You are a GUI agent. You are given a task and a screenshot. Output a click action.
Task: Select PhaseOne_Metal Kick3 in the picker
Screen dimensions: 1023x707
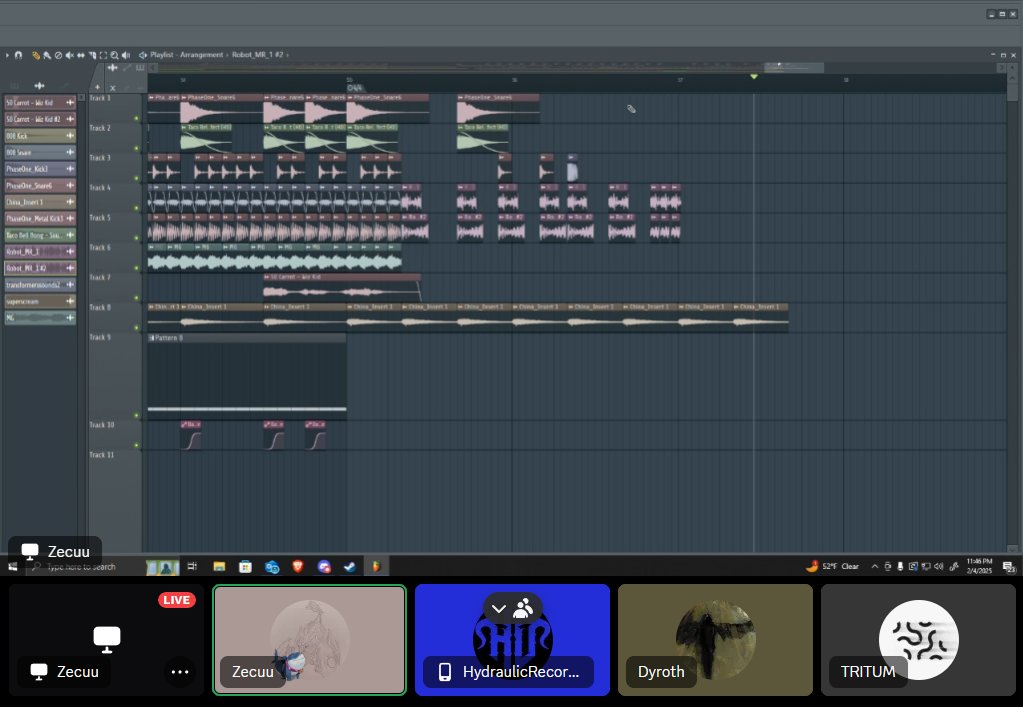[x=40, y=218]
